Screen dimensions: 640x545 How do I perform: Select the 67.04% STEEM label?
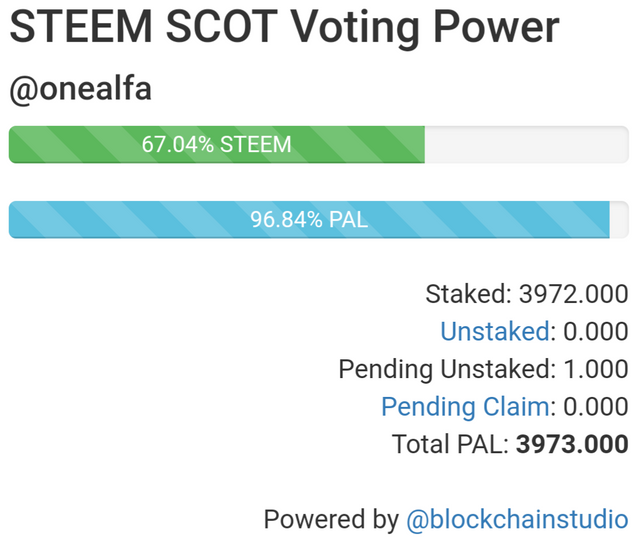click(217, 145)
